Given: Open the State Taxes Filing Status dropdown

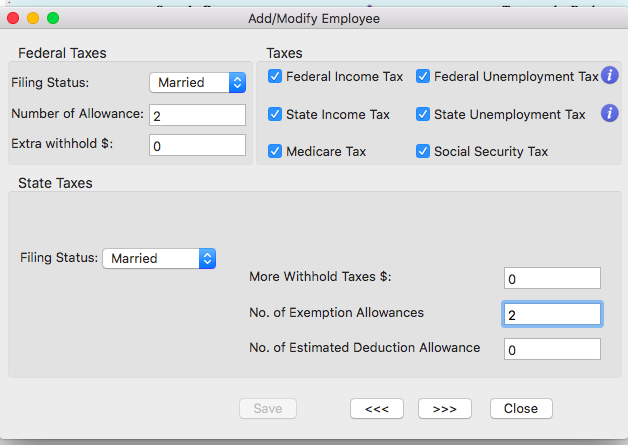Looking at the screenshot, I should pos(159,258).
